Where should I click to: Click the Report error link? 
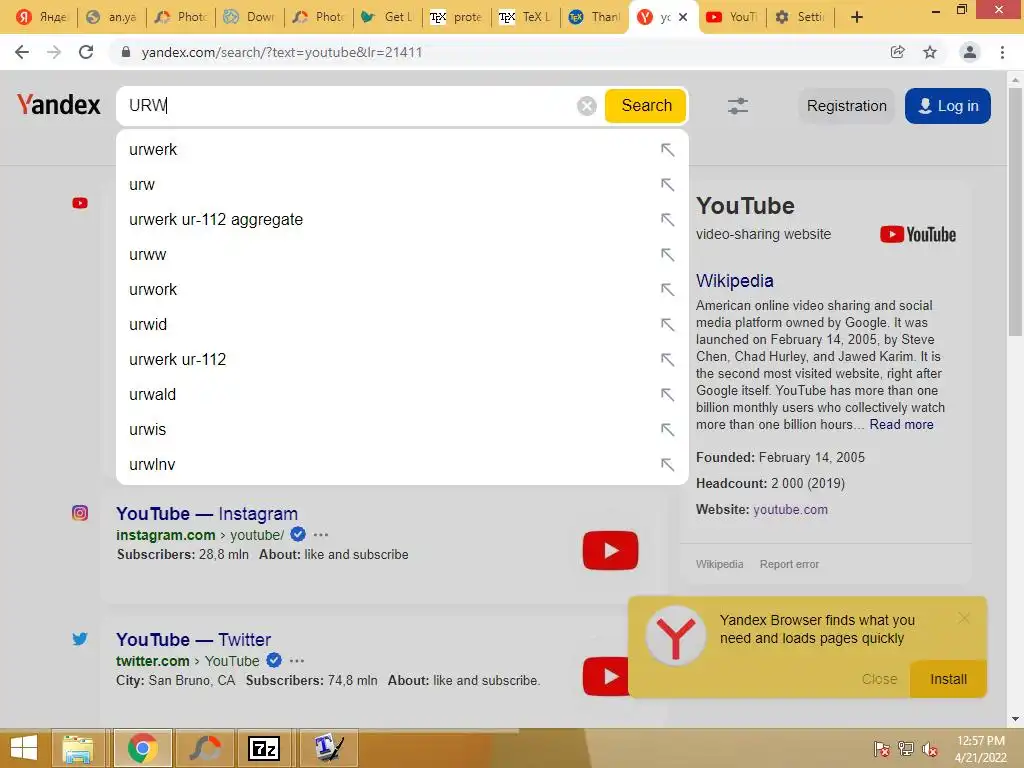point(789,564)
